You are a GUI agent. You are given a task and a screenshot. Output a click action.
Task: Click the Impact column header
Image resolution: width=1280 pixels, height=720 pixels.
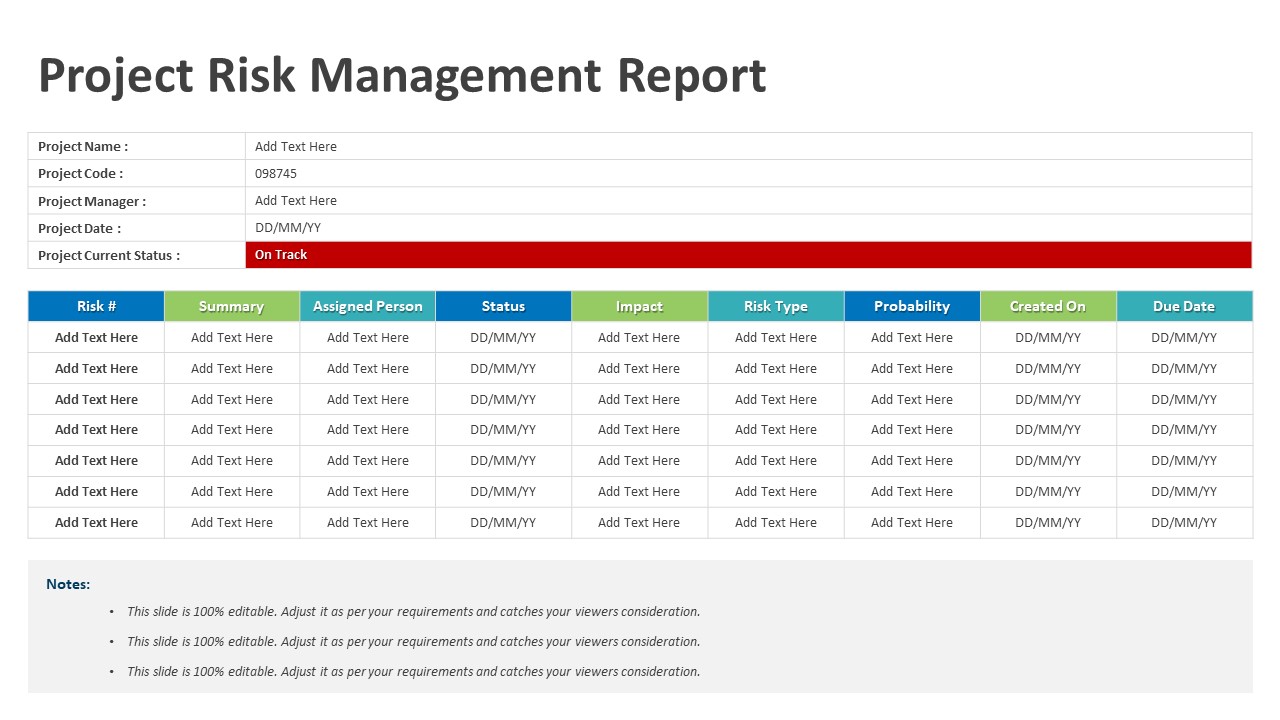(640, 306)
